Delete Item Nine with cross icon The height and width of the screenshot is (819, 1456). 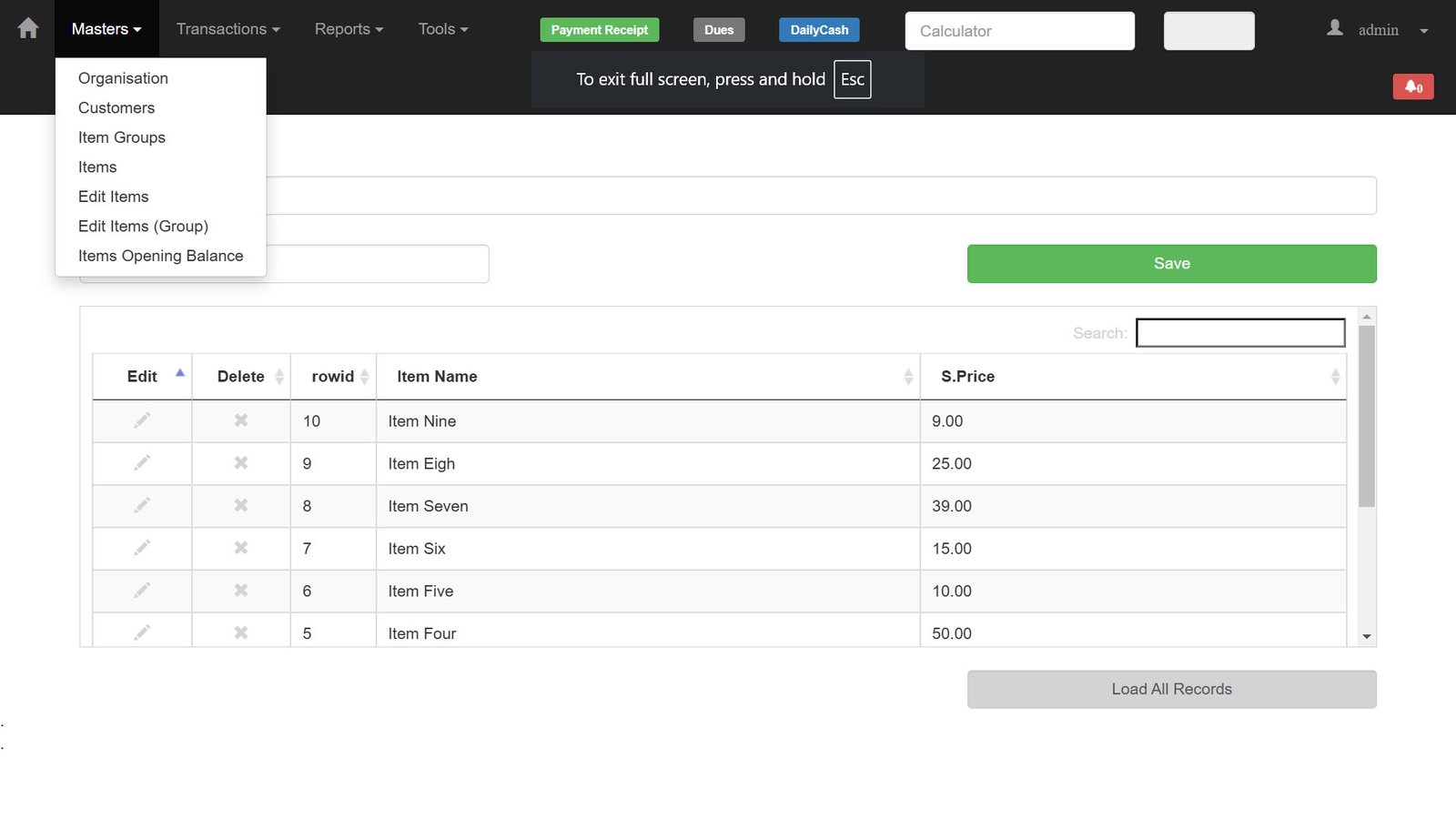[241, 420]
